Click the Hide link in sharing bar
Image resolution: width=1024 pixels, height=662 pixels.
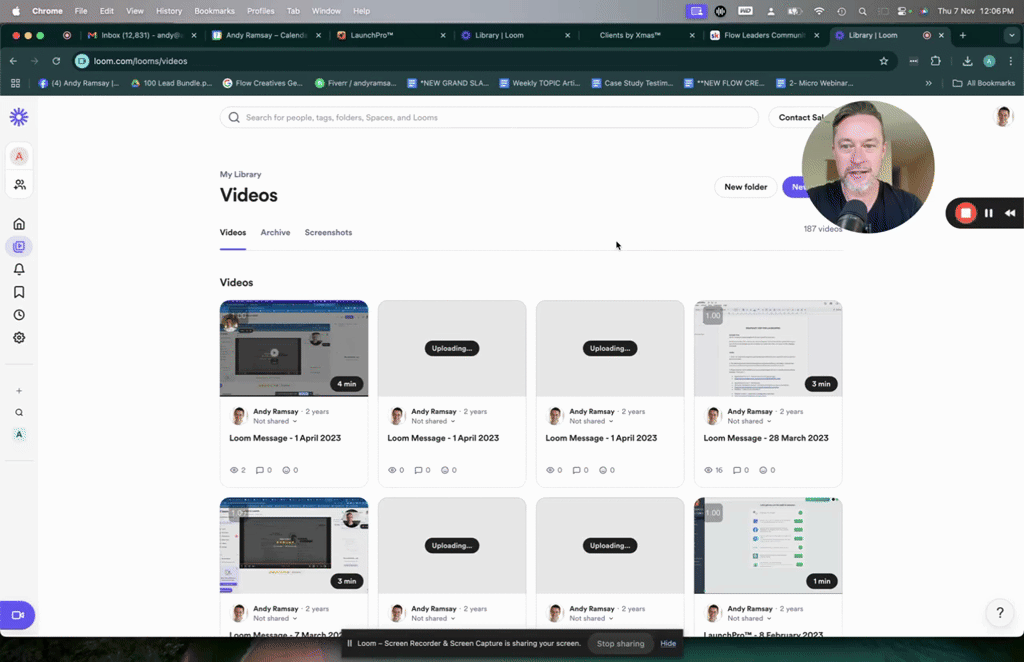(x=667, y=644)
